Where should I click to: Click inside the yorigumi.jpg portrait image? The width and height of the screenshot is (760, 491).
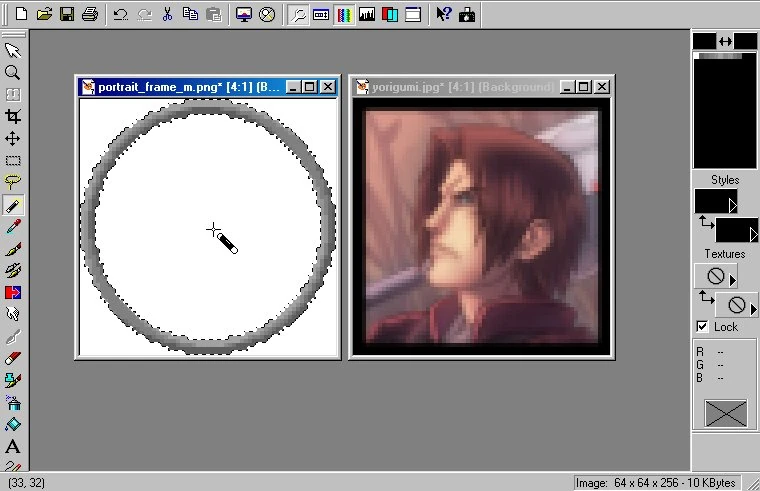(481, 226)
